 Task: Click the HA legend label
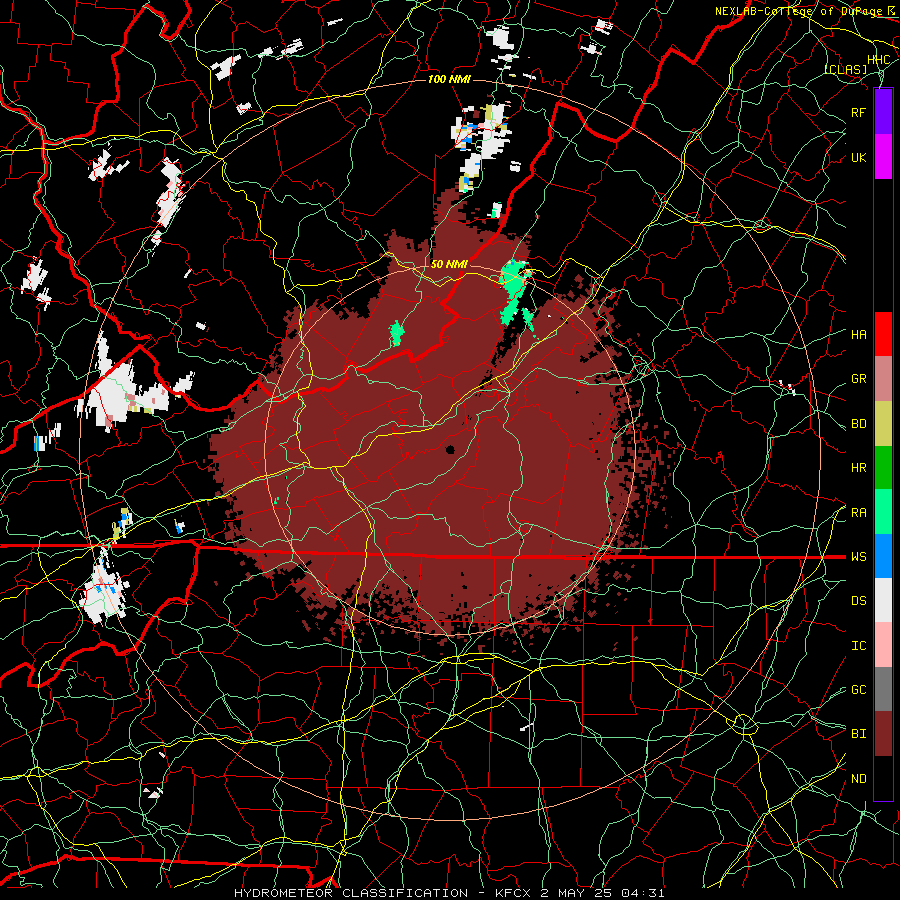[x=858, y=335]
